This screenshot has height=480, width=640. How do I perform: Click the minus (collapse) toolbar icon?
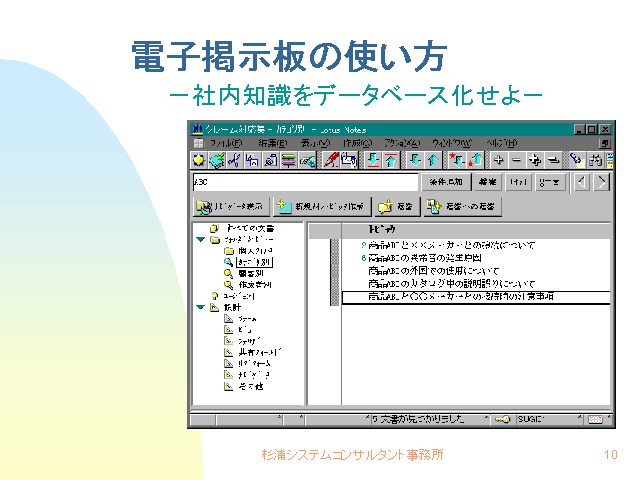[x=516, y=160]
